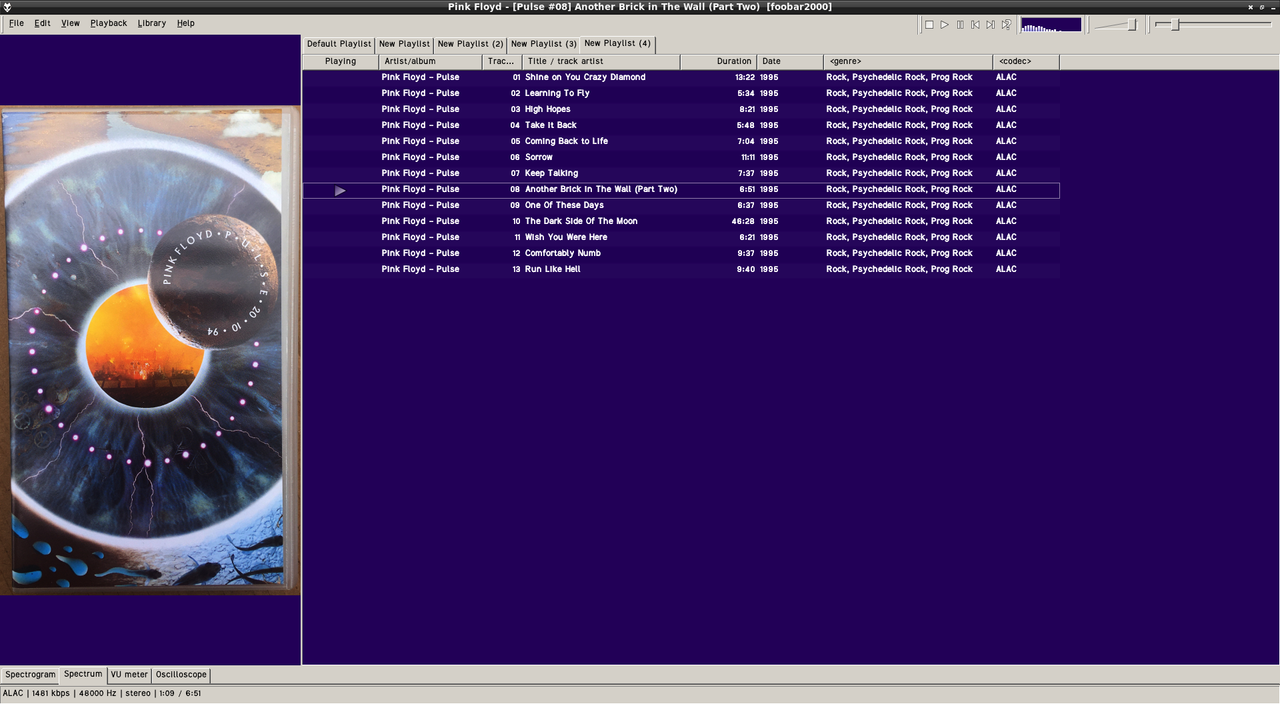The width and height of the screenshot is (1280, 704).
Task: Stop playback with the Stop button
Action: click(x=929, y=24)
